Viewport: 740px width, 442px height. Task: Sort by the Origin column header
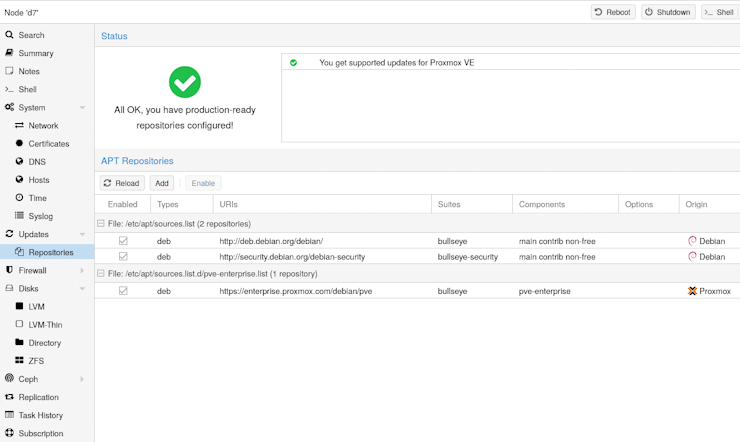pos(709,204)
